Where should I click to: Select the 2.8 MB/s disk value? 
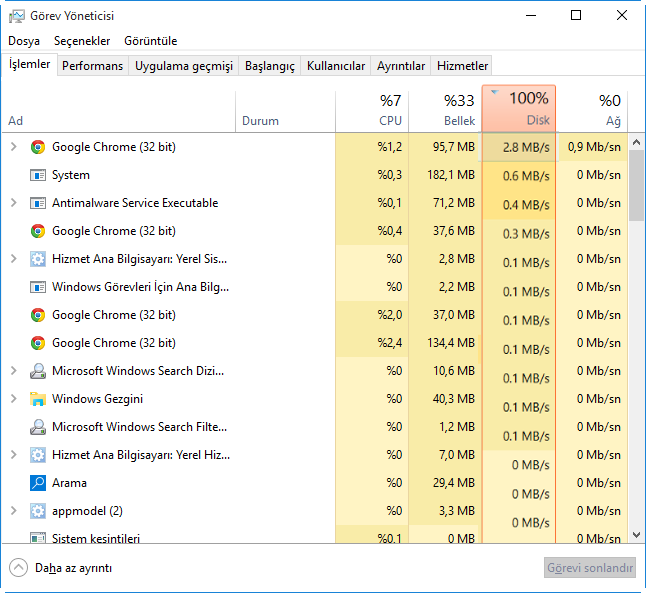(x=526, y=148)
